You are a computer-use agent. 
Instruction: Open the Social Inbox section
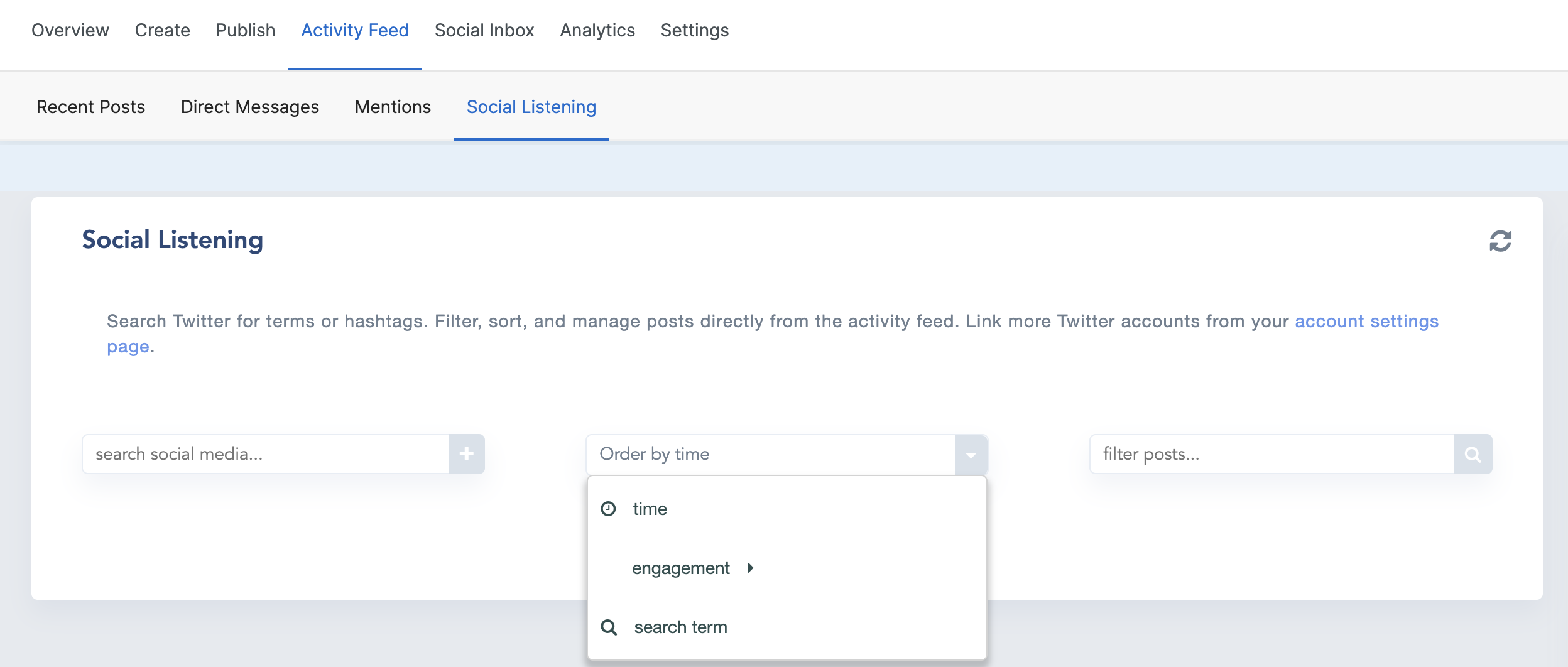pyautogui.click(x=484, y=30)
